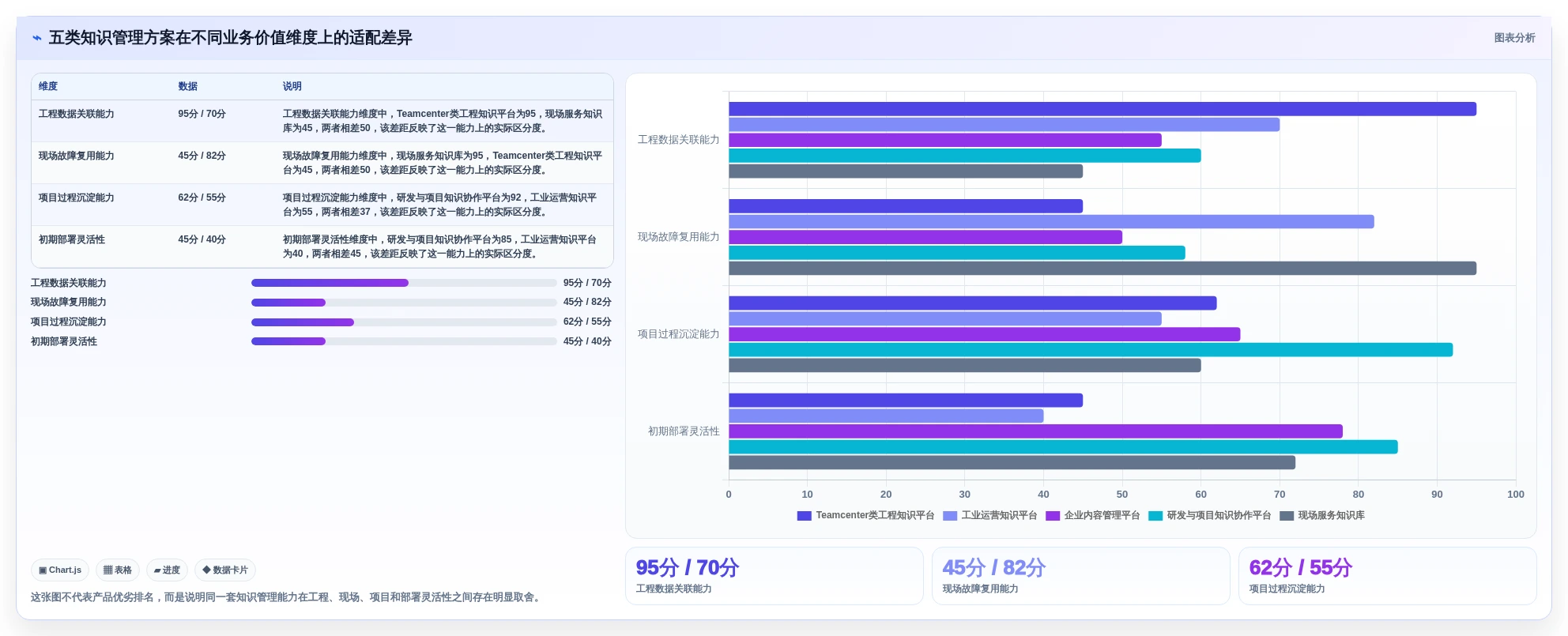Open the 45分 / 82分 data card
The width and height of the screenshot is (1568, 636).
[1081, 576]
